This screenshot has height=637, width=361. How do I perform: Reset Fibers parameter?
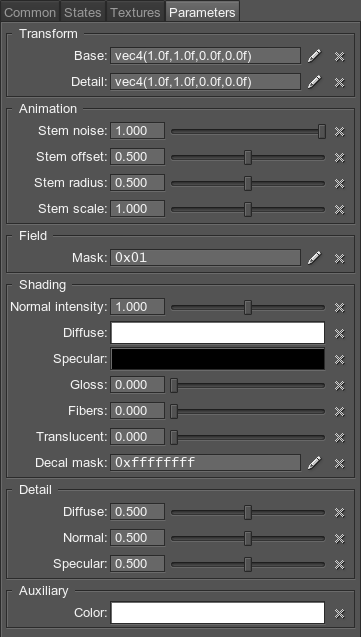point(339,412)
